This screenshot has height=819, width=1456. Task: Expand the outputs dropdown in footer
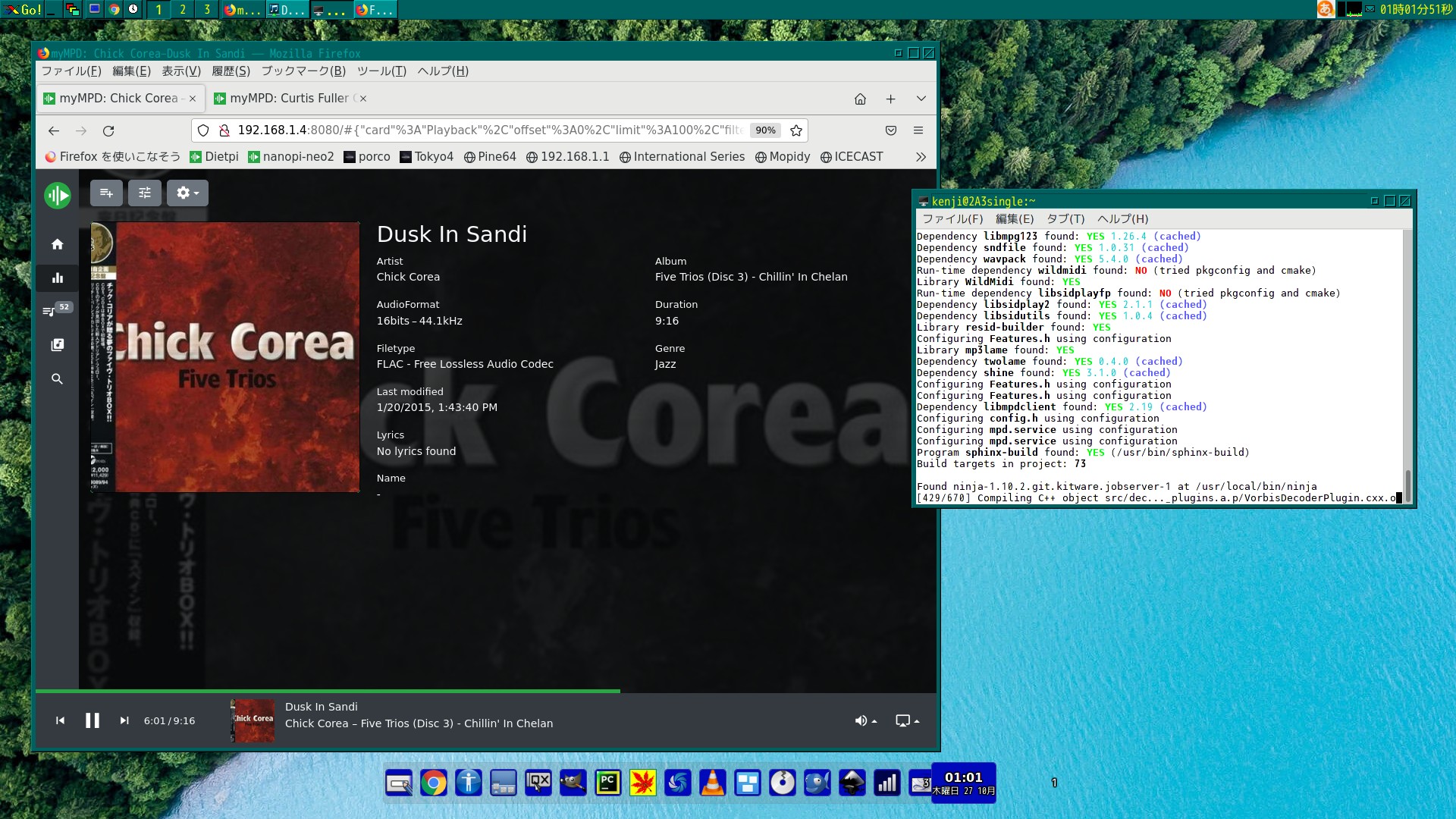coord(907,720)
